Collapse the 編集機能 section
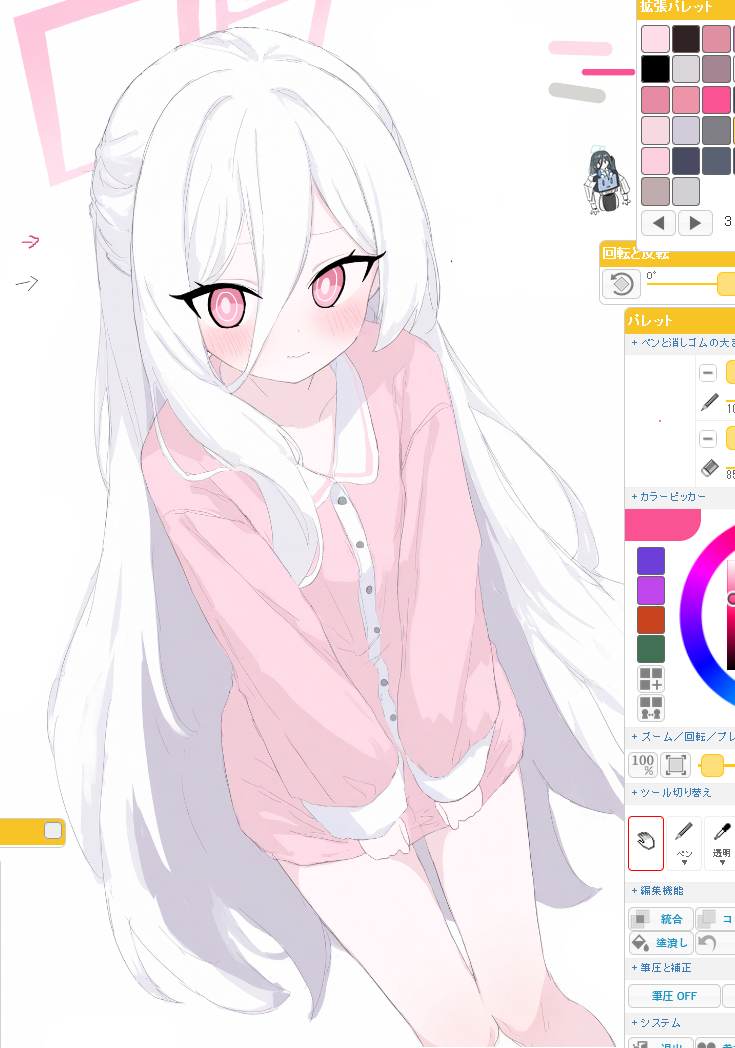735x1048 pixels. tap(680, 890)
